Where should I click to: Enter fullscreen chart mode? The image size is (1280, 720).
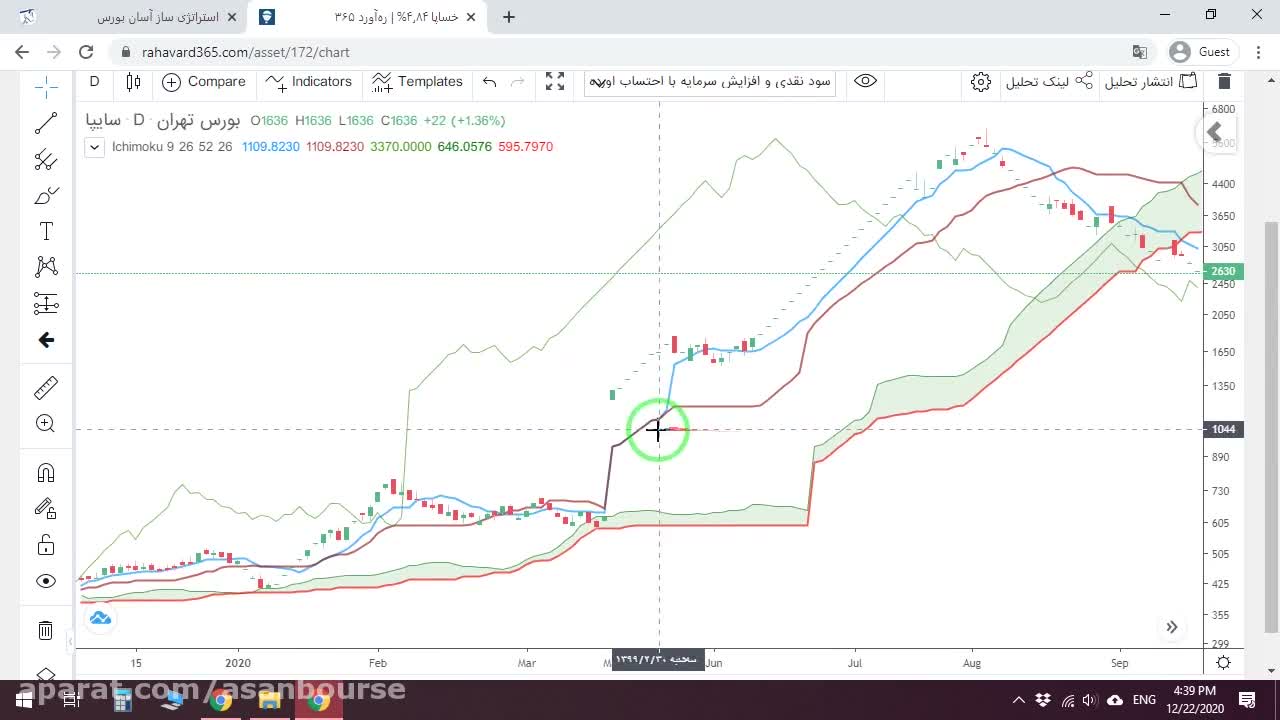(x=555, y=82)
